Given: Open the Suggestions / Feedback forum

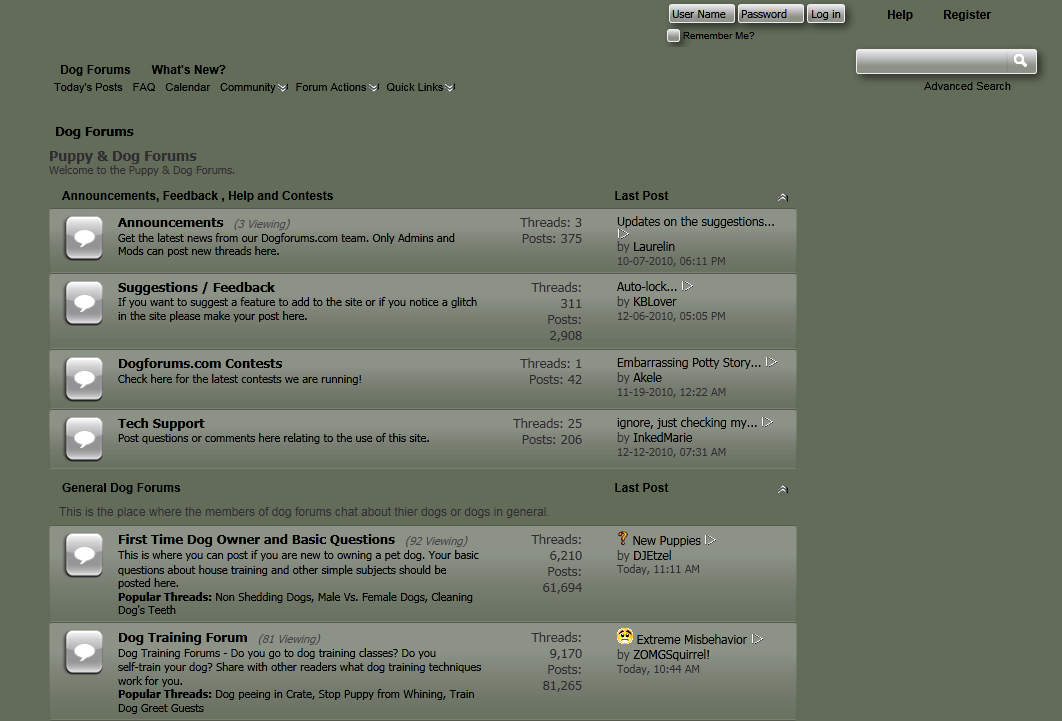Looking at the screenshot, I should tap(196, 287).
